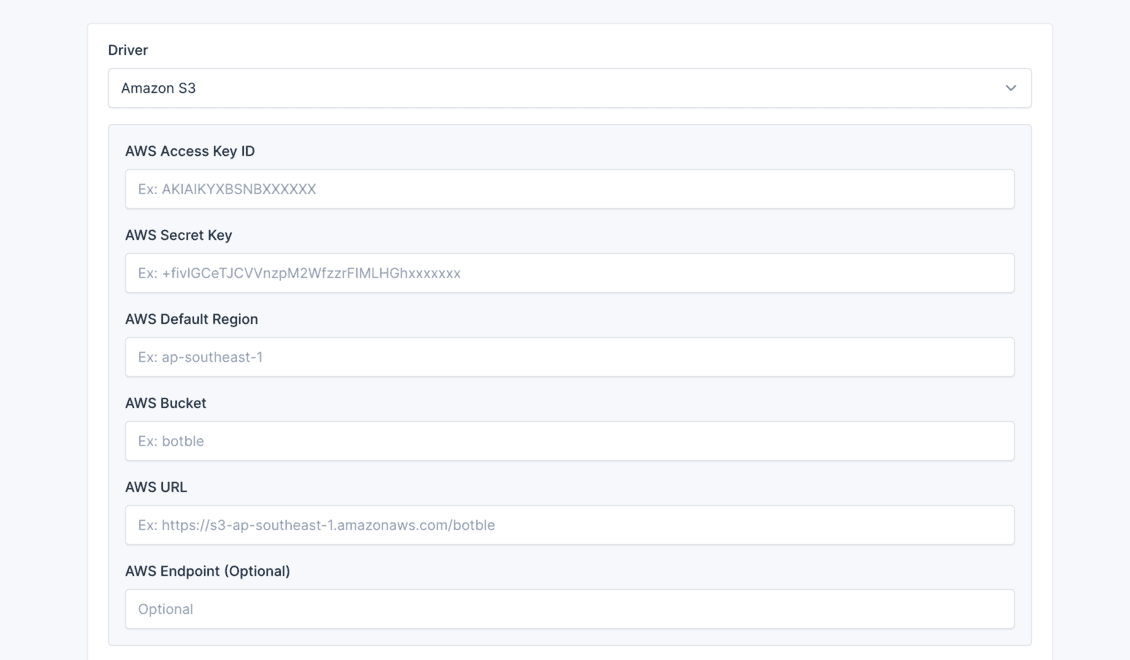Screen dimensions: 1130x660
Task: Click the "AWS Secret Key" label
Action: coord(178,236)
